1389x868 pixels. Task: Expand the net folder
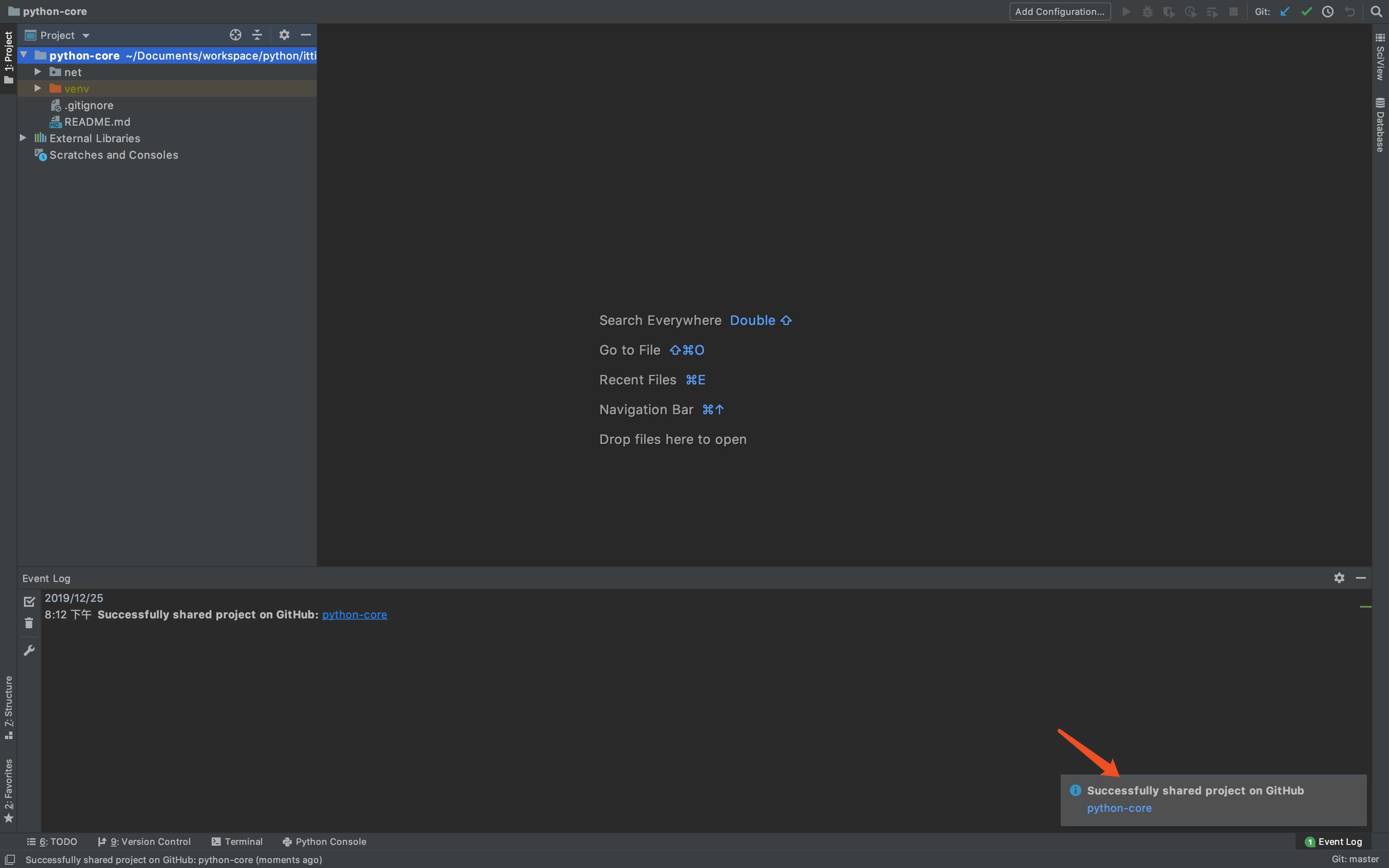38,72
